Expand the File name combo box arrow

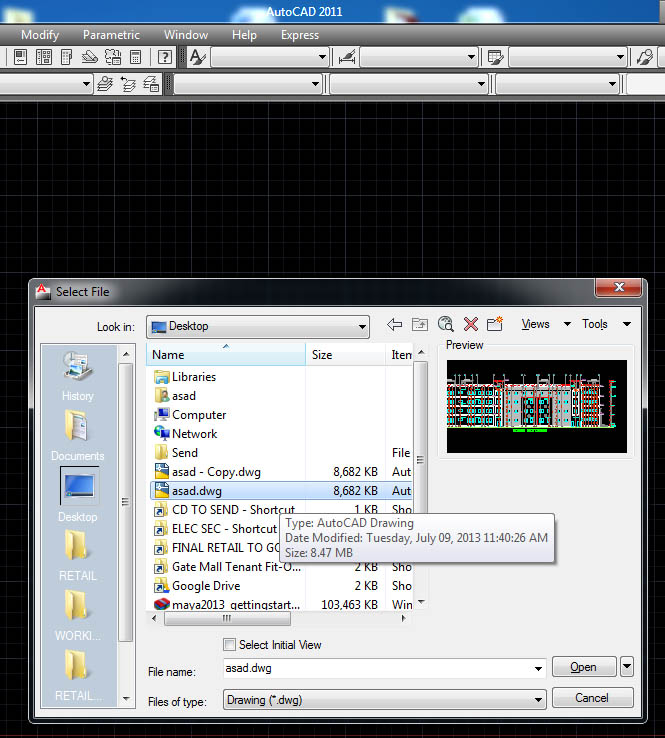538,668
